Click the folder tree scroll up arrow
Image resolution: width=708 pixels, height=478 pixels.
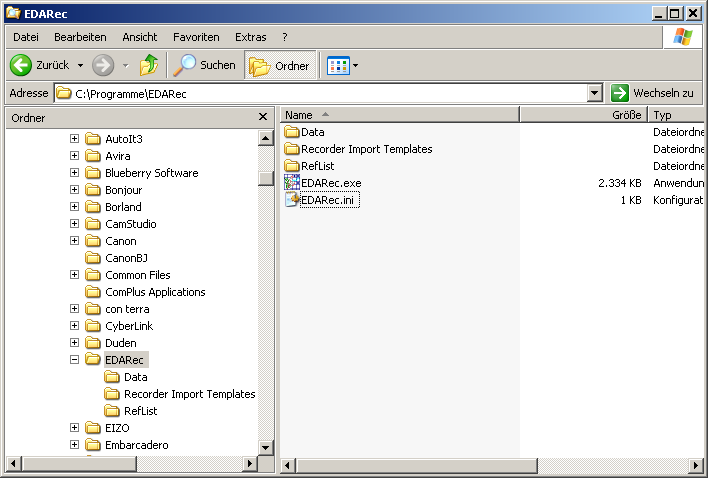click(x=266, y=138)
